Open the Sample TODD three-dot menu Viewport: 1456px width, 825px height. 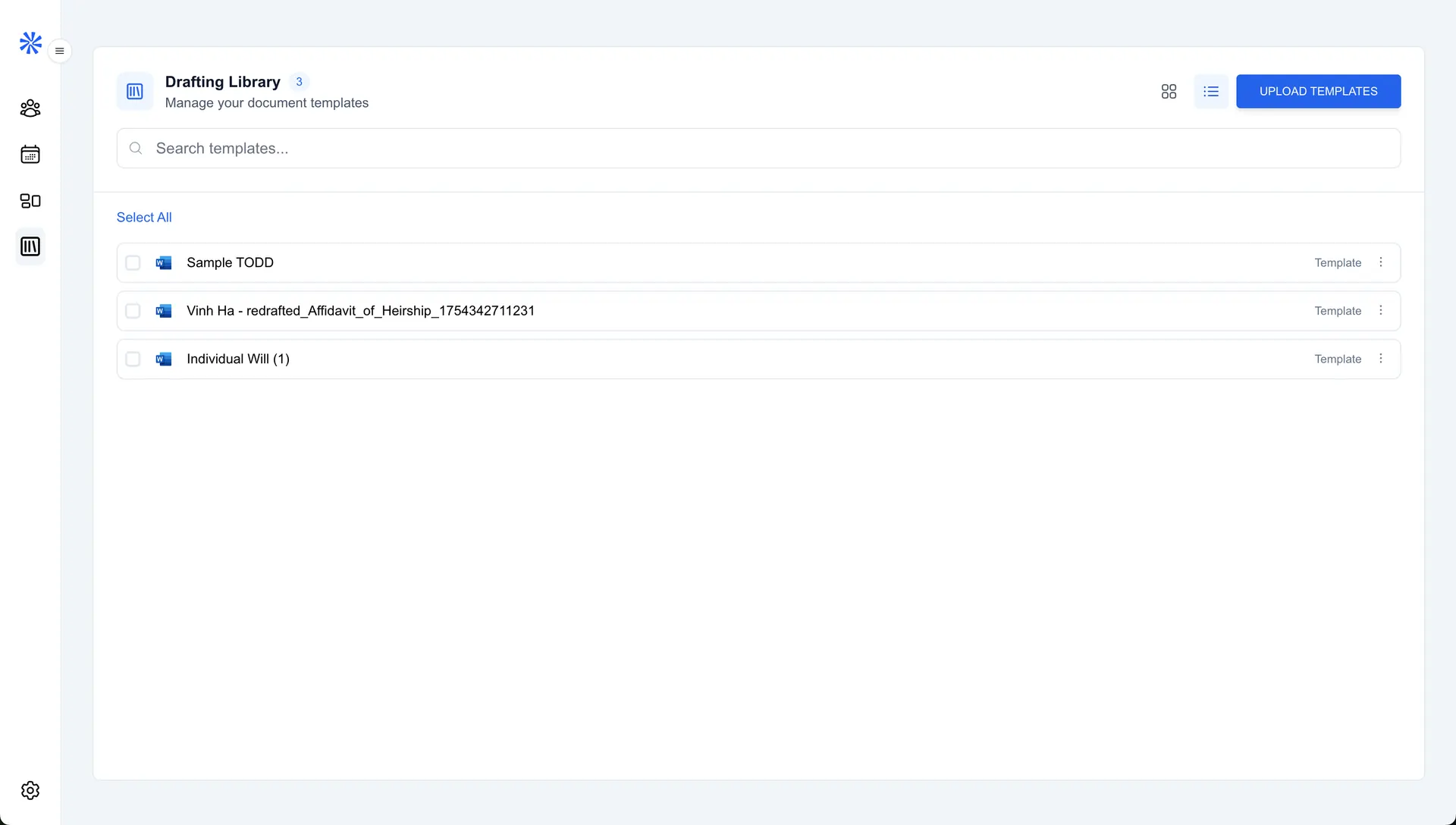coord(1380,262)
